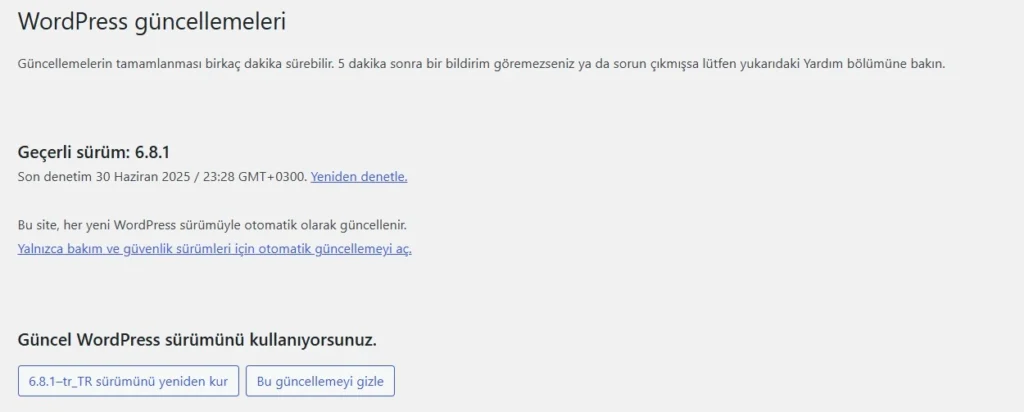The height and width of the screenshot is (412, 1024).
Task: Click the 'Yeniden denetle.' link
Action: 359,177
